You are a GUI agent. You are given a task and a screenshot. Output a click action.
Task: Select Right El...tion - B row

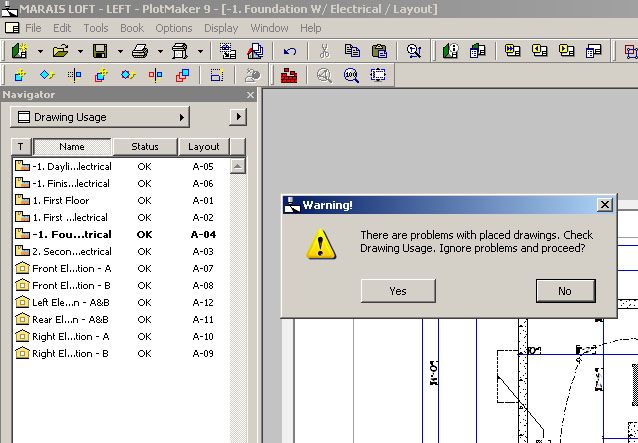tap(121, 354)
